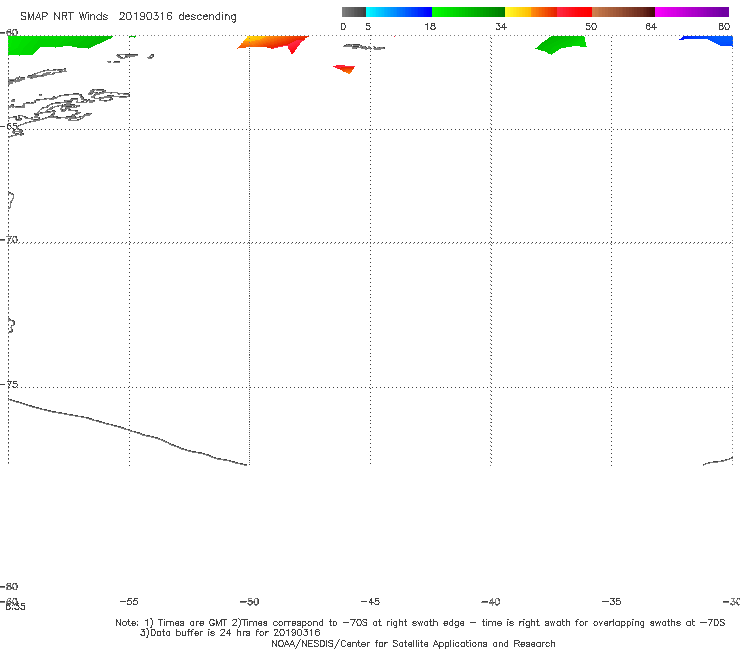Click the coastline curve below latitude -75
Screen dimensions: 740x650
(x=127, y=431)
